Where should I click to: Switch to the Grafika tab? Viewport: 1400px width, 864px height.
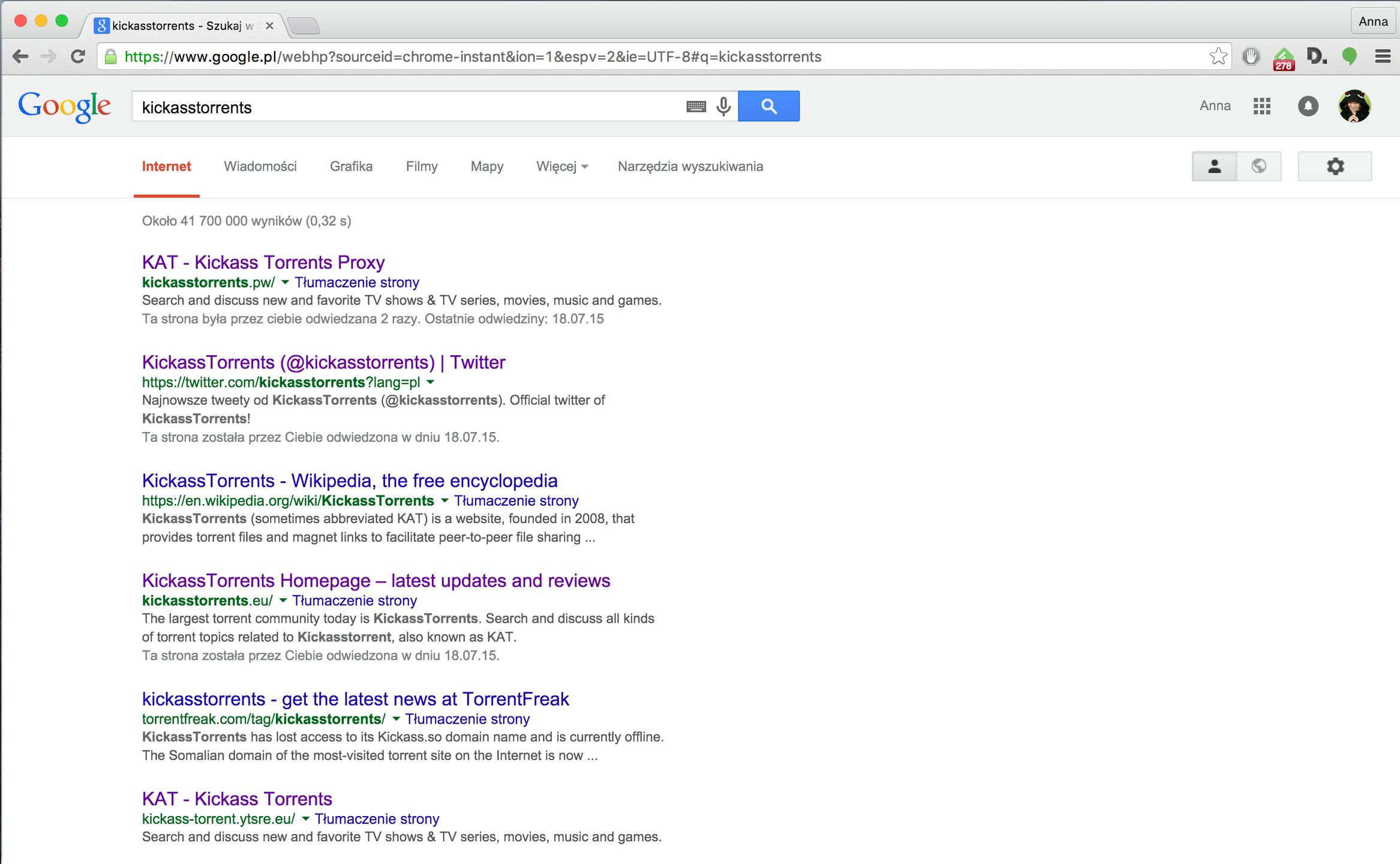tap(351, 166)
